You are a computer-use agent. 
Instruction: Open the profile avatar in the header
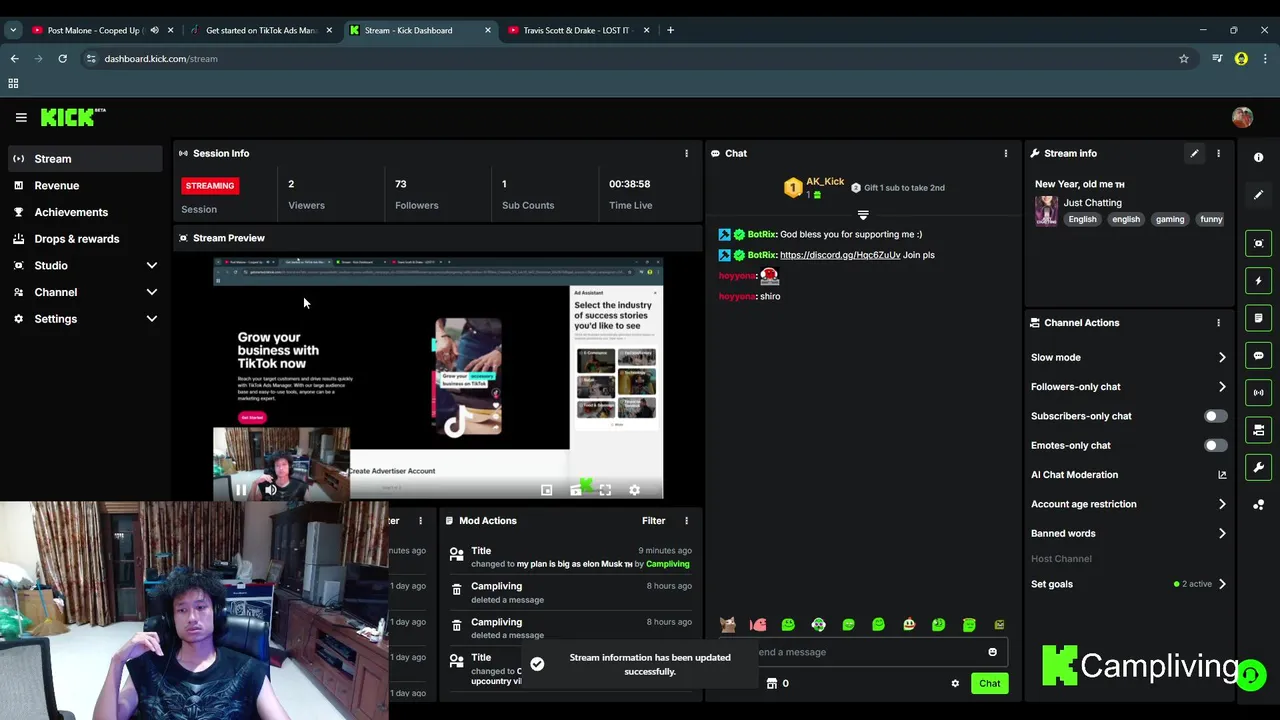1242,117
